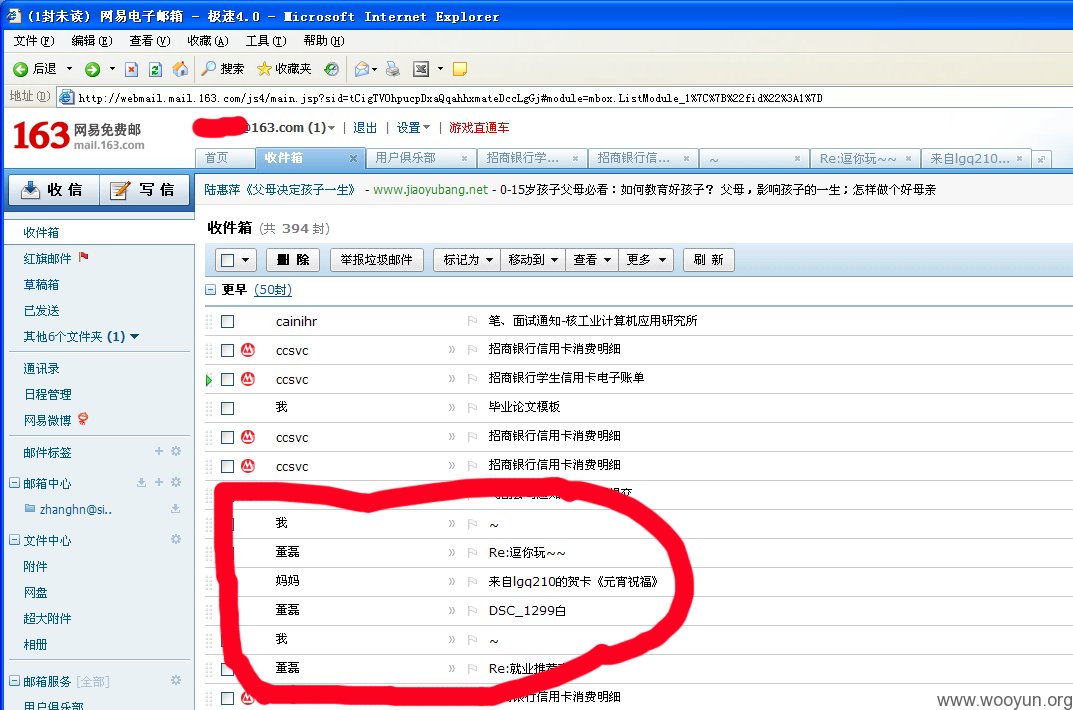The width and height of the screenshot is (1073, 710).
Task: Click the (50封) link
Action: click(272, 290)
